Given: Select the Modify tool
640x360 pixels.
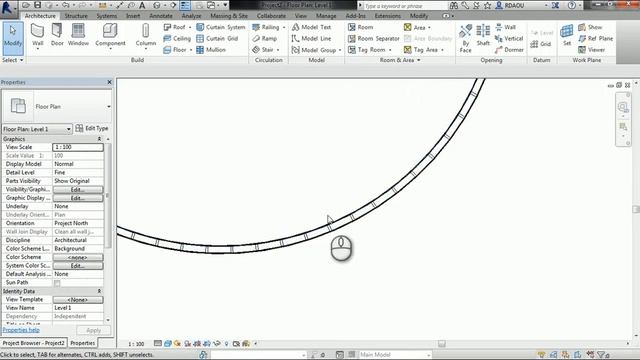Looking at the screenshot, I should tap(13, 38).
